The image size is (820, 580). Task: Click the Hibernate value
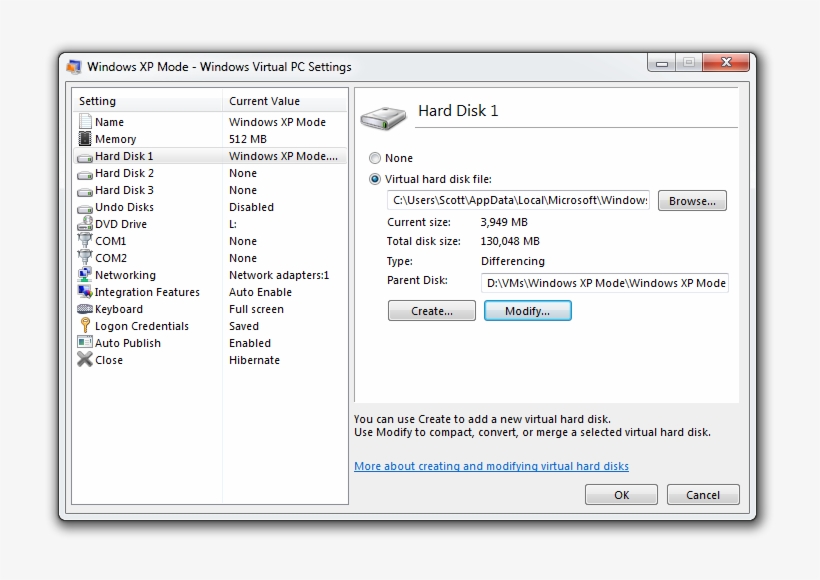coord(254,360)
